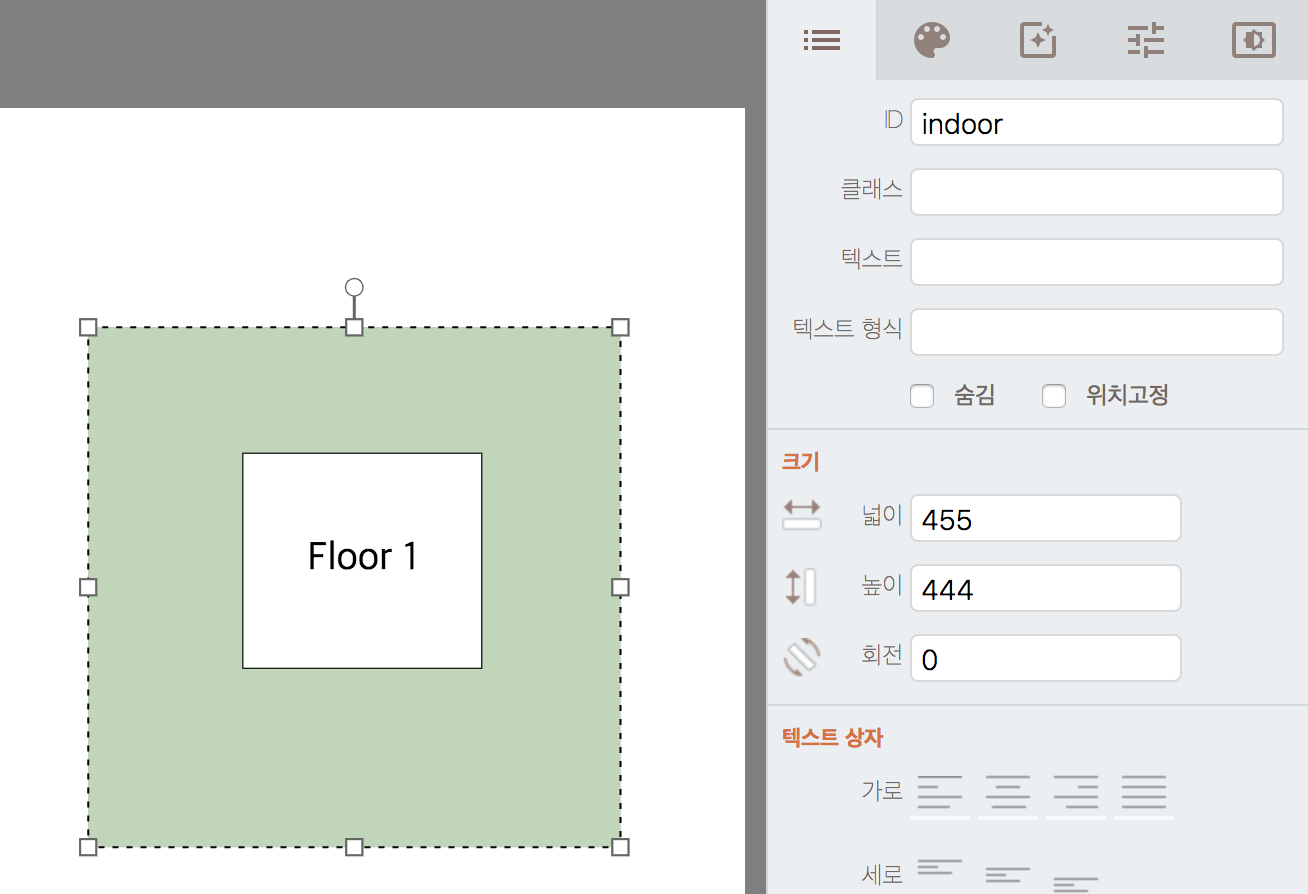Align text right horizontally
The image size is (1308, 894).
click(x=1076, y=794)
